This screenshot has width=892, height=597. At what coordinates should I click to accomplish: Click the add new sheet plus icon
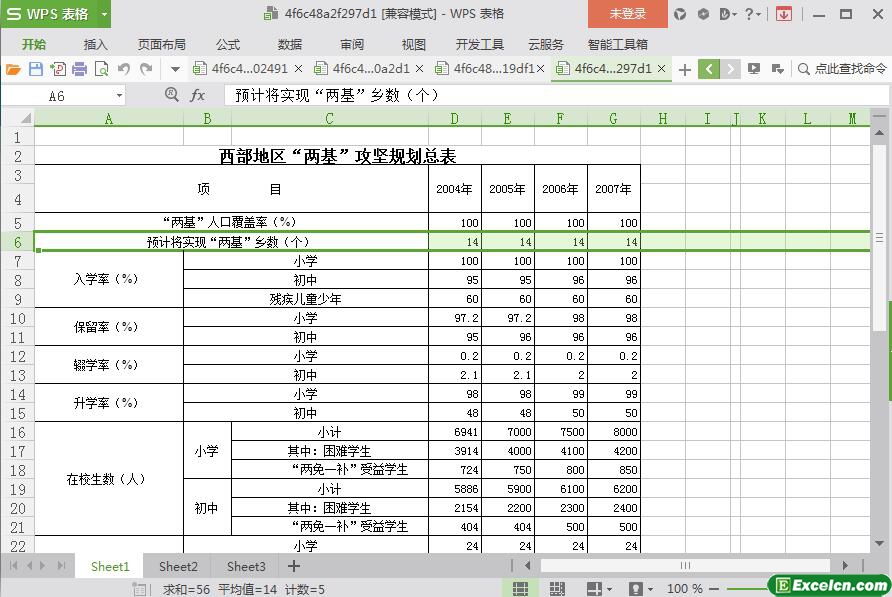coord(294,566)
